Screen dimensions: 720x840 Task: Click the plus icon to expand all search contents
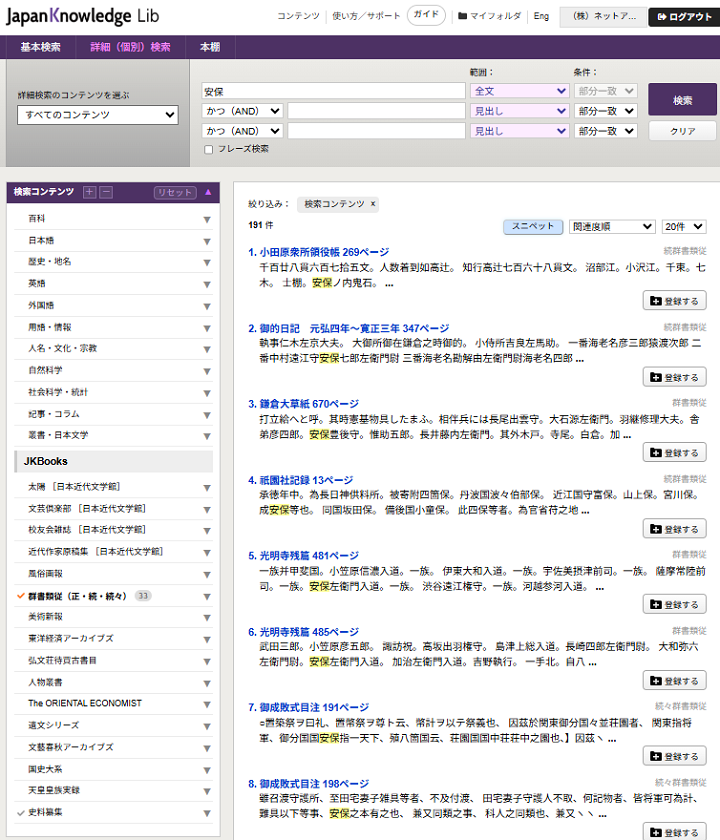90,192
